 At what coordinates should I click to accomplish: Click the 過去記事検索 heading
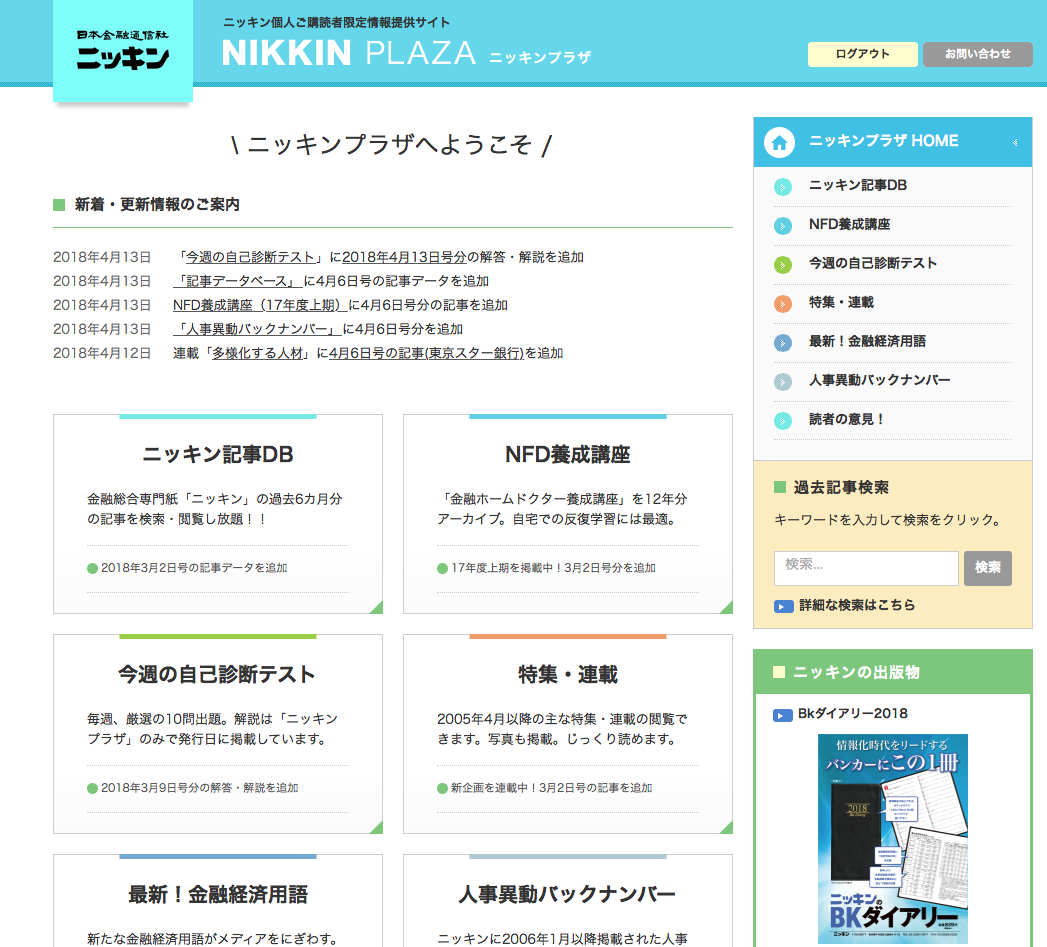tap(841, 488)
